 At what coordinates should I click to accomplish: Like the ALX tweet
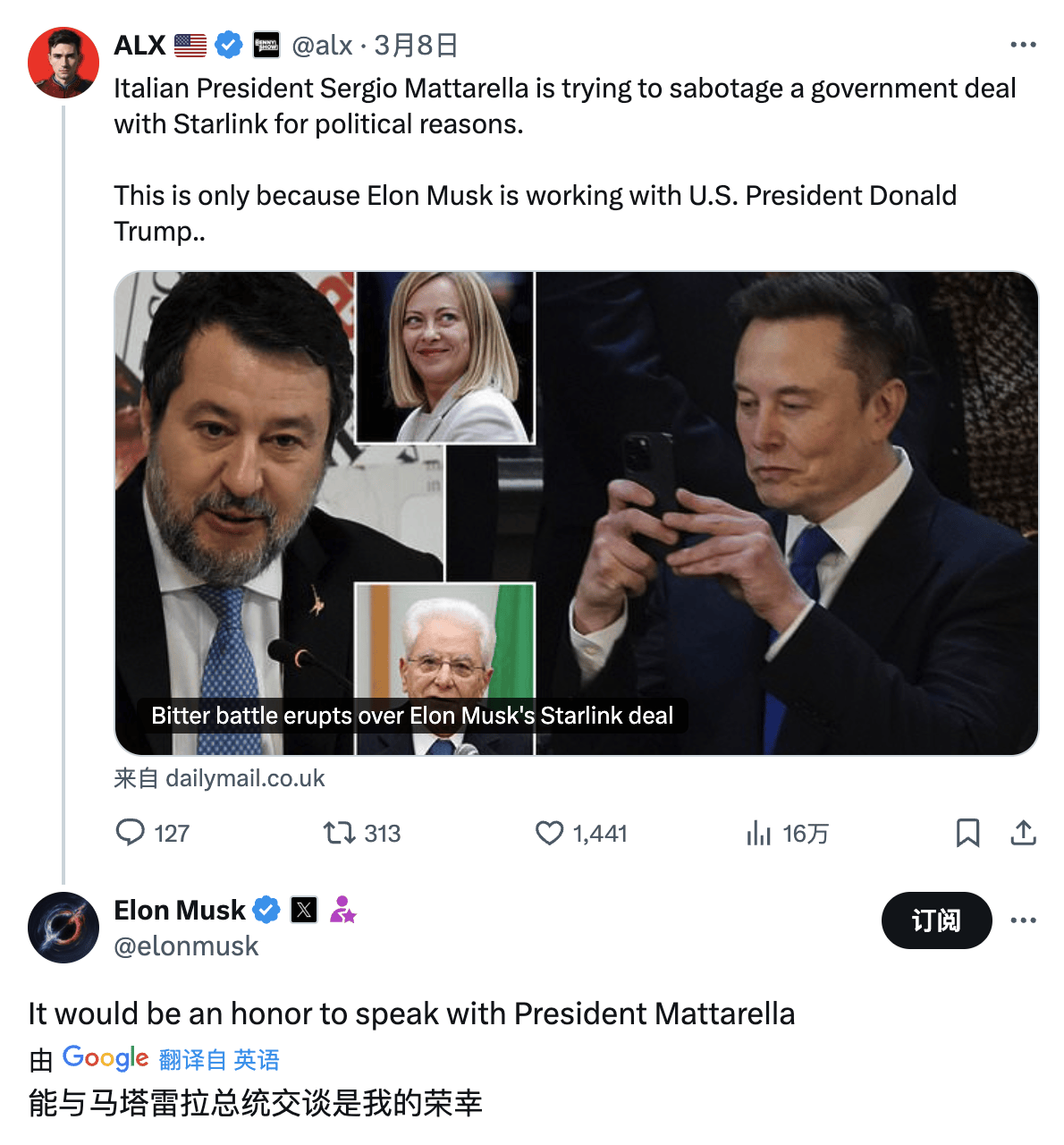point(549,833)
